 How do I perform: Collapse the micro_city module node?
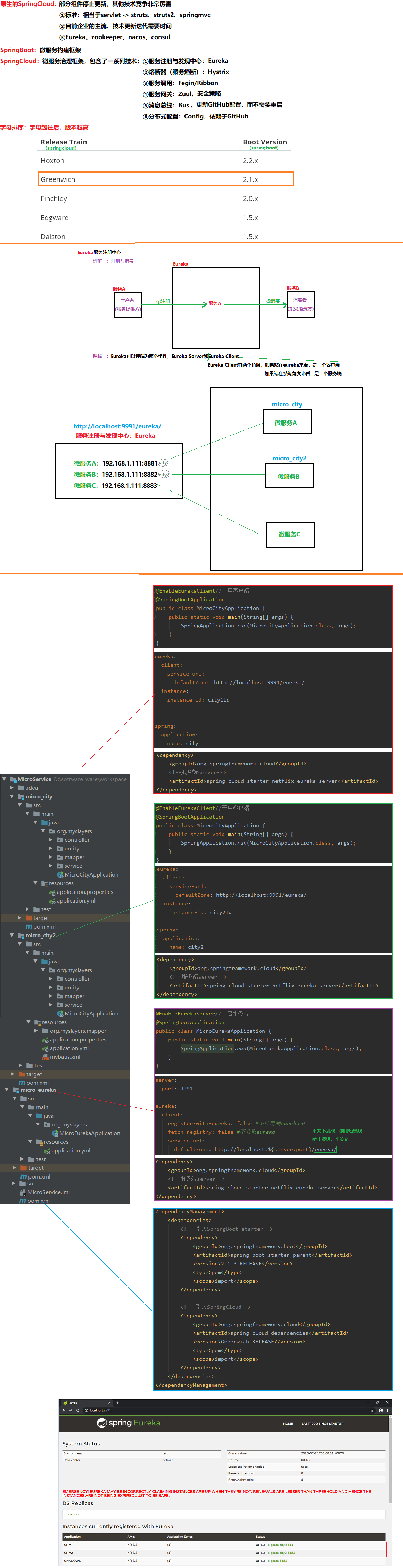(11, 796)
